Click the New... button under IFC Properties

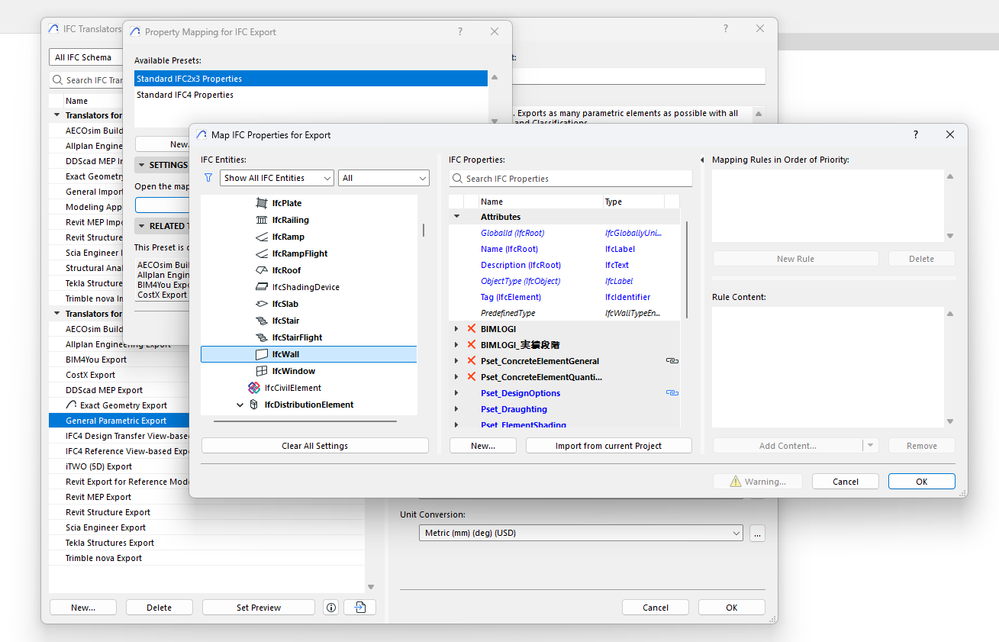(483, 445)
